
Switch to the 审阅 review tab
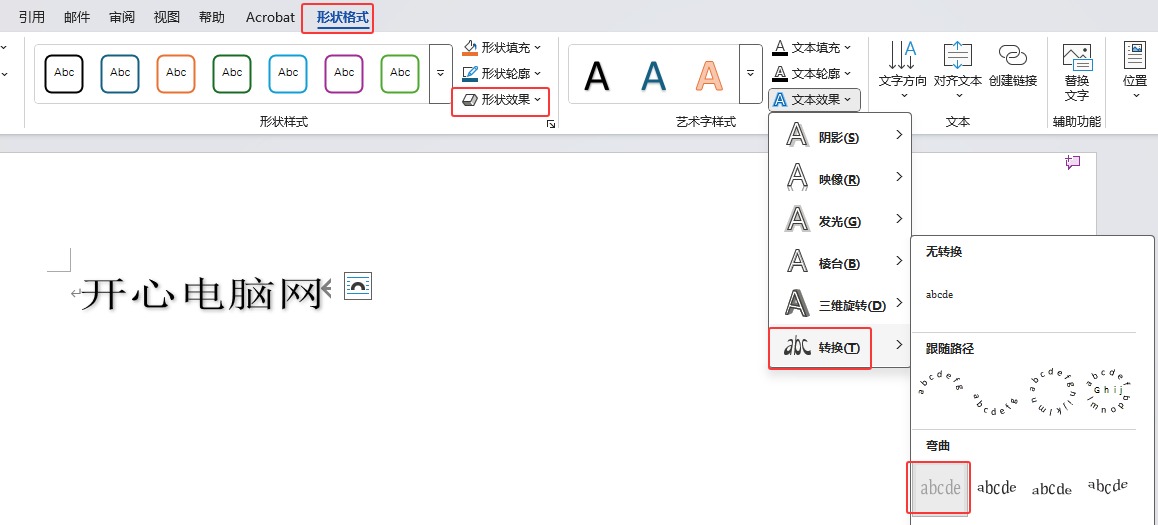coord(122,17)
